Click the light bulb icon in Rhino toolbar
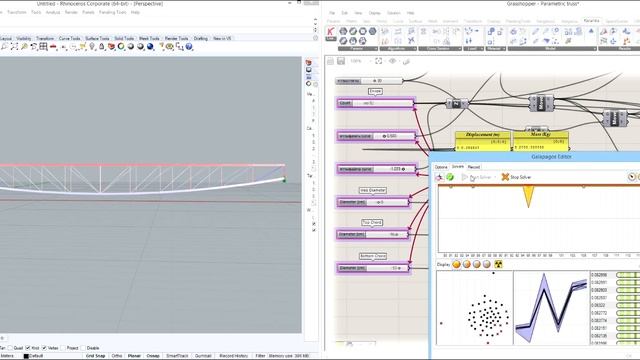The height and width of the screenshot is (360, 640). [x=92, y=47]
